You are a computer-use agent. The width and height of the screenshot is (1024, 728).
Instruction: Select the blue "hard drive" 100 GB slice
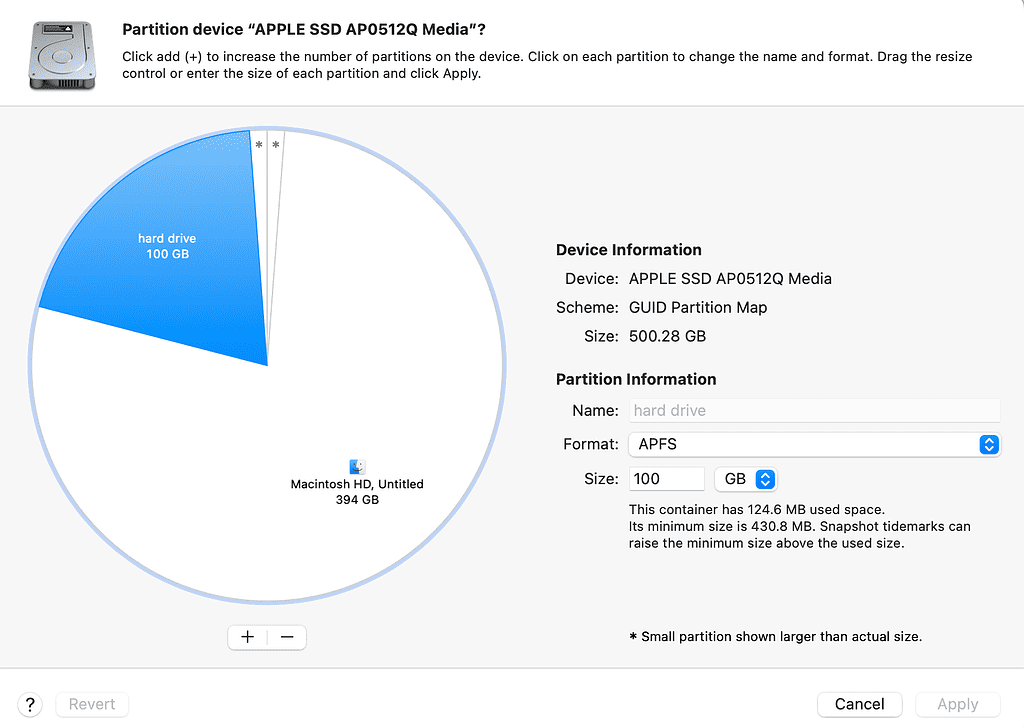167,246
